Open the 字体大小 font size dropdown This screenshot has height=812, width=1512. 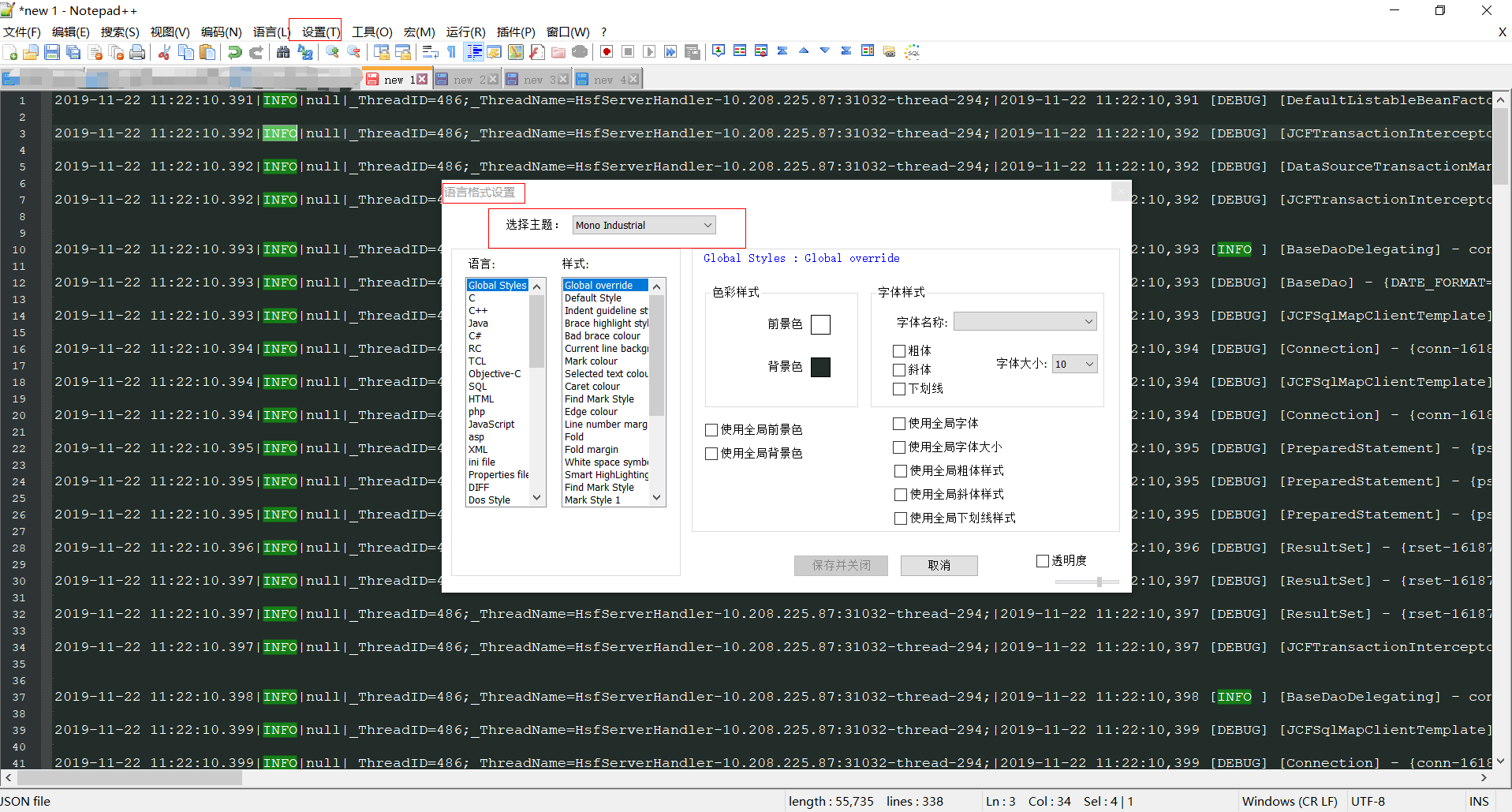1073,364
